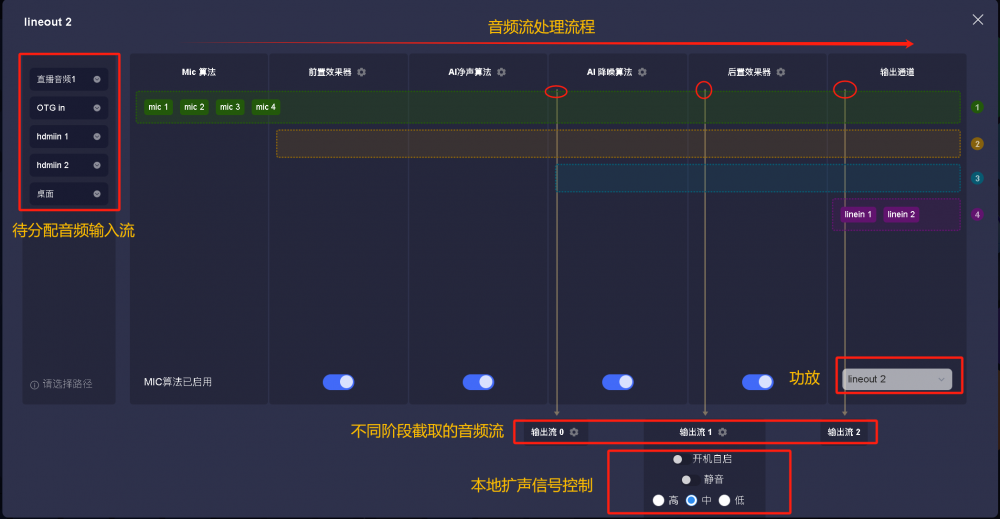Expand the hdmiin 2 input stream arrow
Image resolution: width=1000 pixels, height=519 pixels.
coord(97,165)
